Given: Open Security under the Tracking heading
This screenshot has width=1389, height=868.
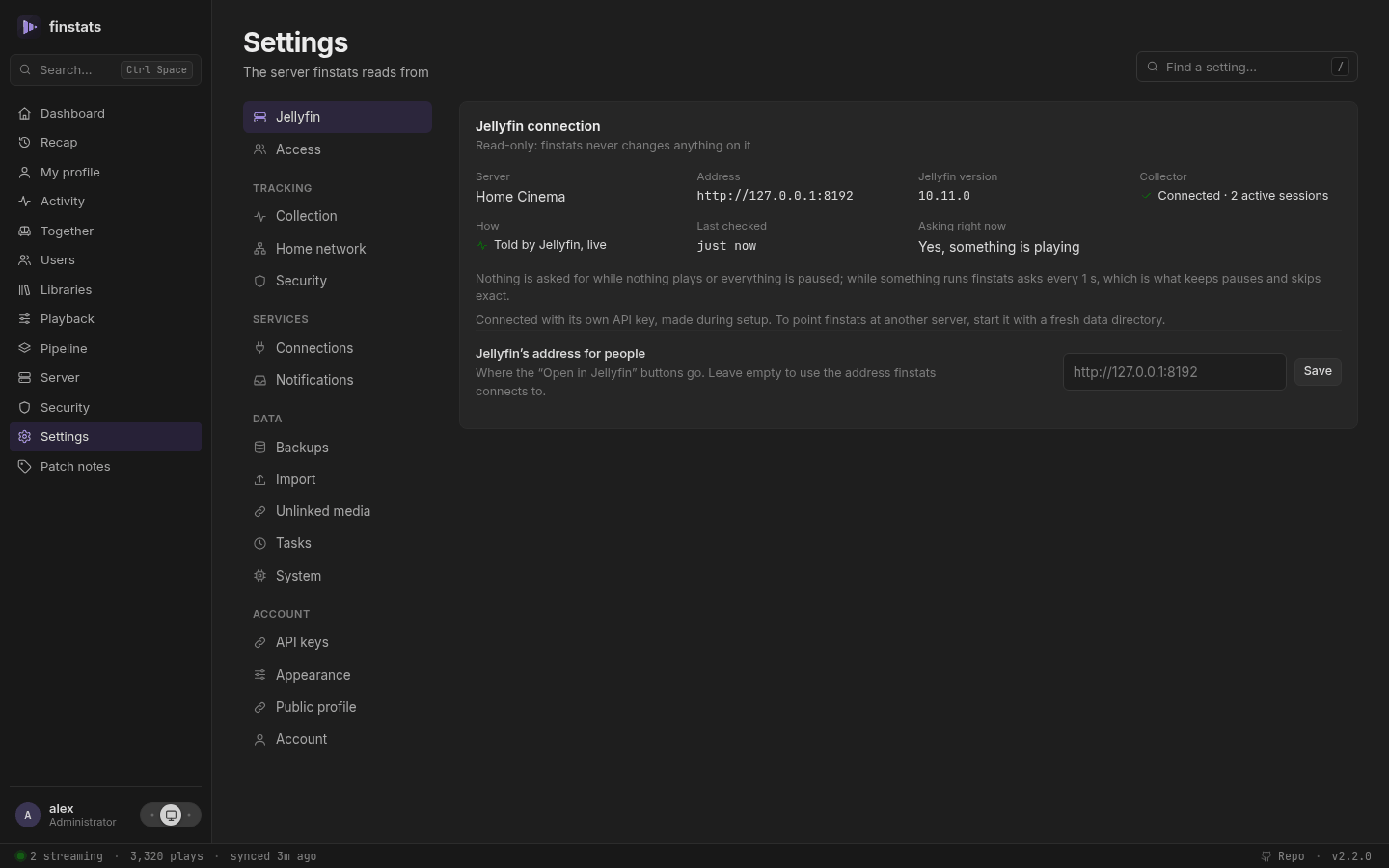Looking at the screenshot, I should [x=337, y=281].
